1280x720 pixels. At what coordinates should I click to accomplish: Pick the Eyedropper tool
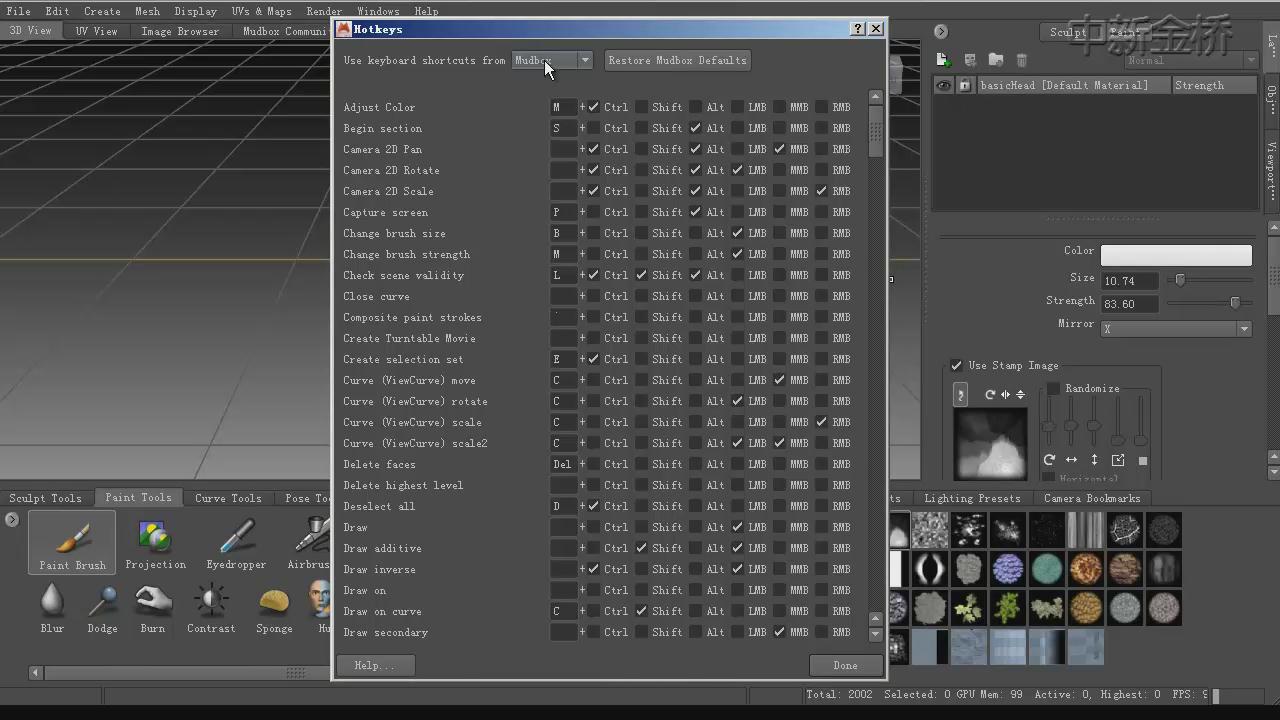pos(236,544)
